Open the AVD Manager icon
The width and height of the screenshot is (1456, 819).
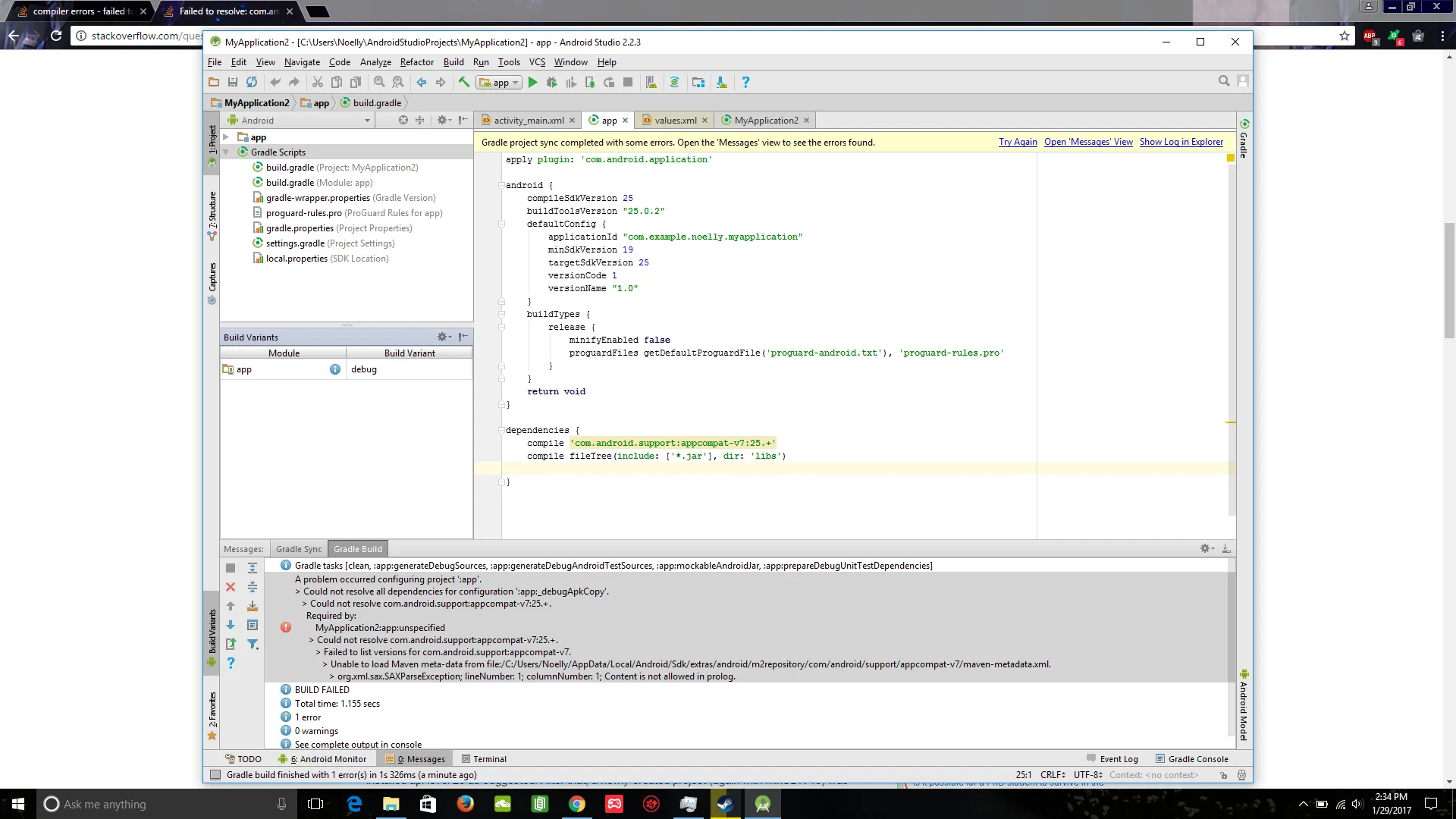point(651,83)
